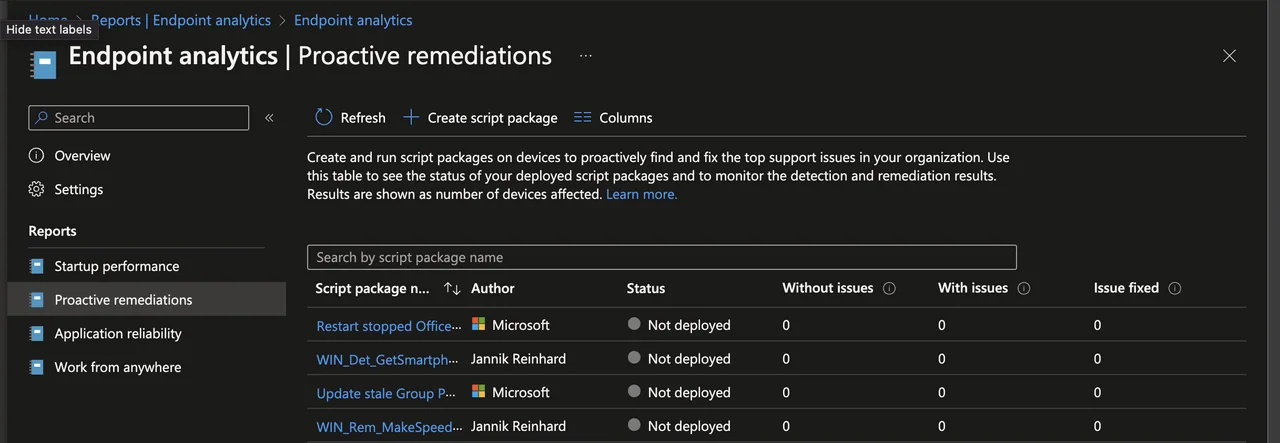The width and height of the screenshot is (1280, 443).
Task: Click the Without issues column header
Action: pyautogui.click(x=828, y=288)
